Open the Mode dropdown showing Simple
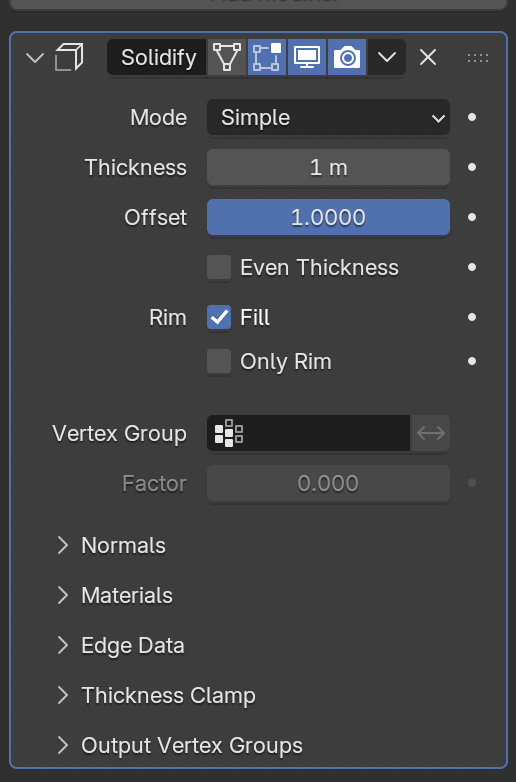The height and width of the screenshot is (782, 516). [x=328, y=118]
